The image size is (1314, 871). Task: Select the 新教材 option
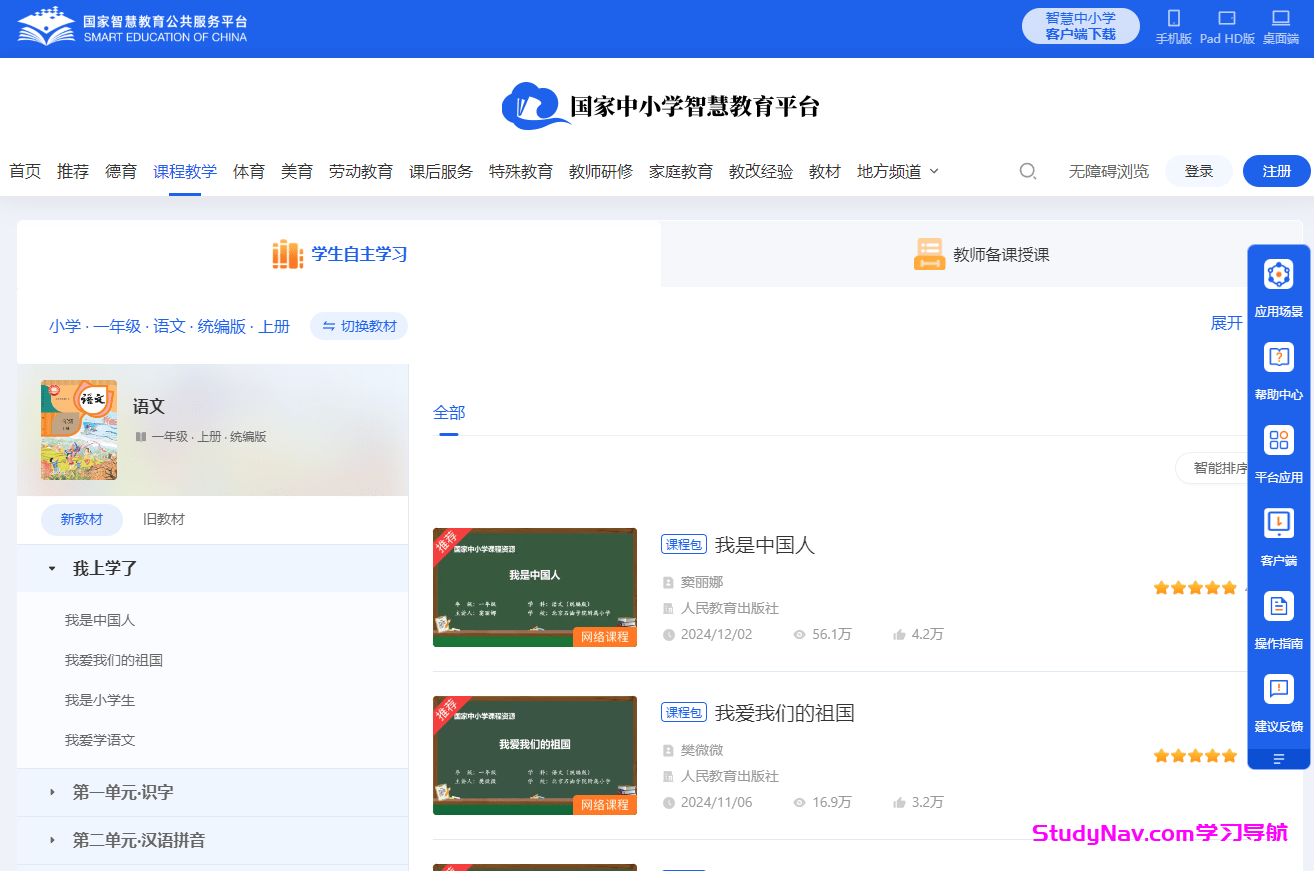click(x=81, y=519)
